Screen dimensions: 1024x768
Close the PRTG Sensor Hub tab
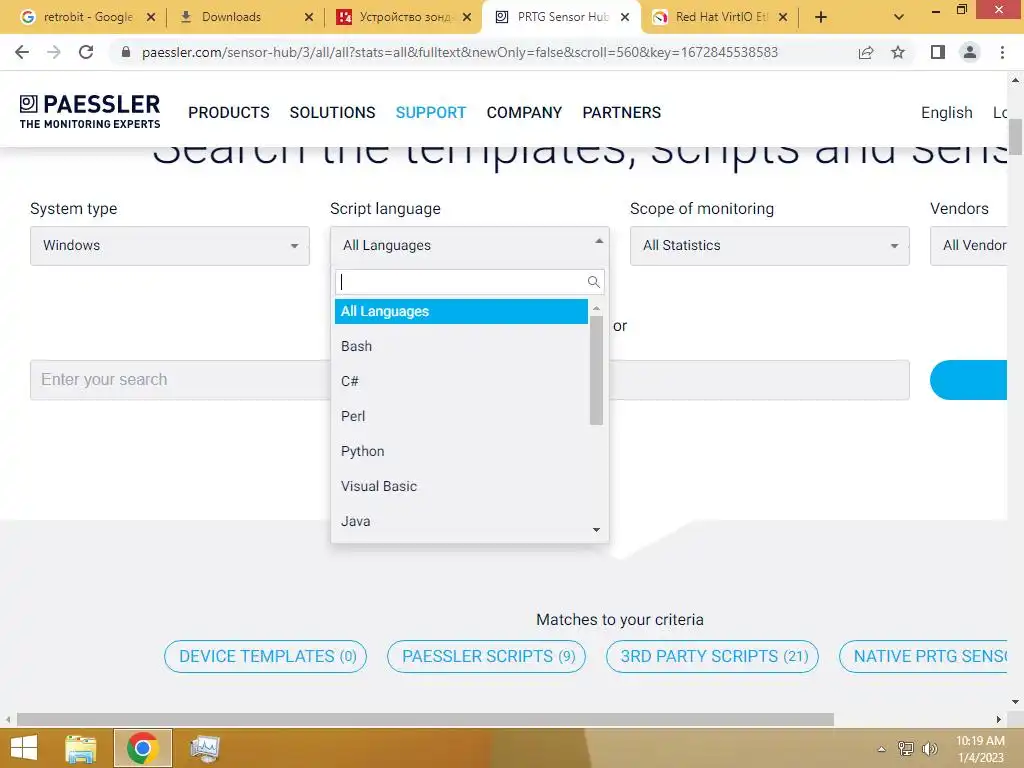625,17
